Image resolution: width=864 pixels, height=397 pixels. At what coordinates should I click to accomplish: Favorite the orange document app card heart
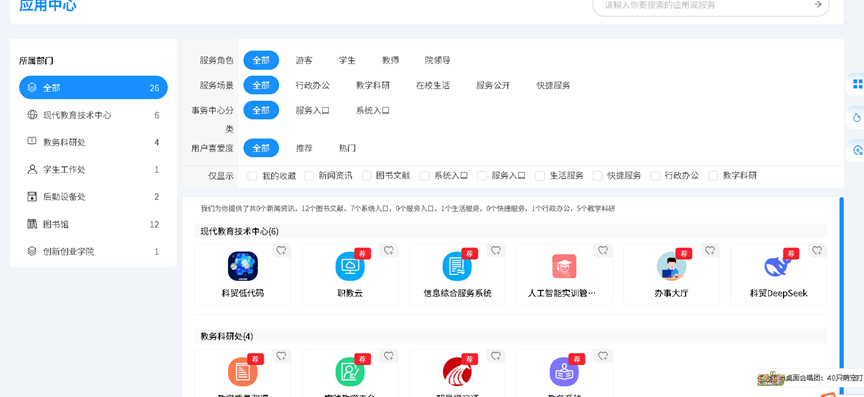(282, 356)
